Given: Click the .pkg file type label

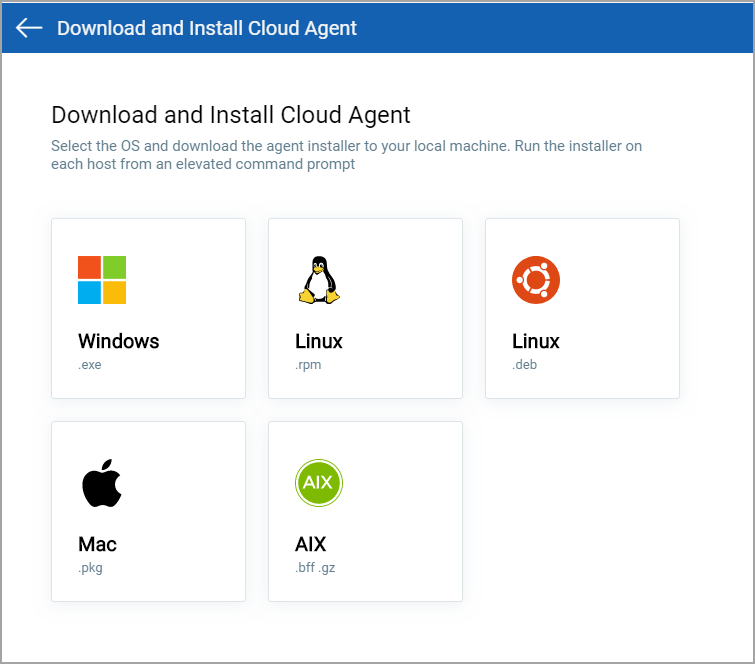Looking at the screenshot, I should (90, 568).
